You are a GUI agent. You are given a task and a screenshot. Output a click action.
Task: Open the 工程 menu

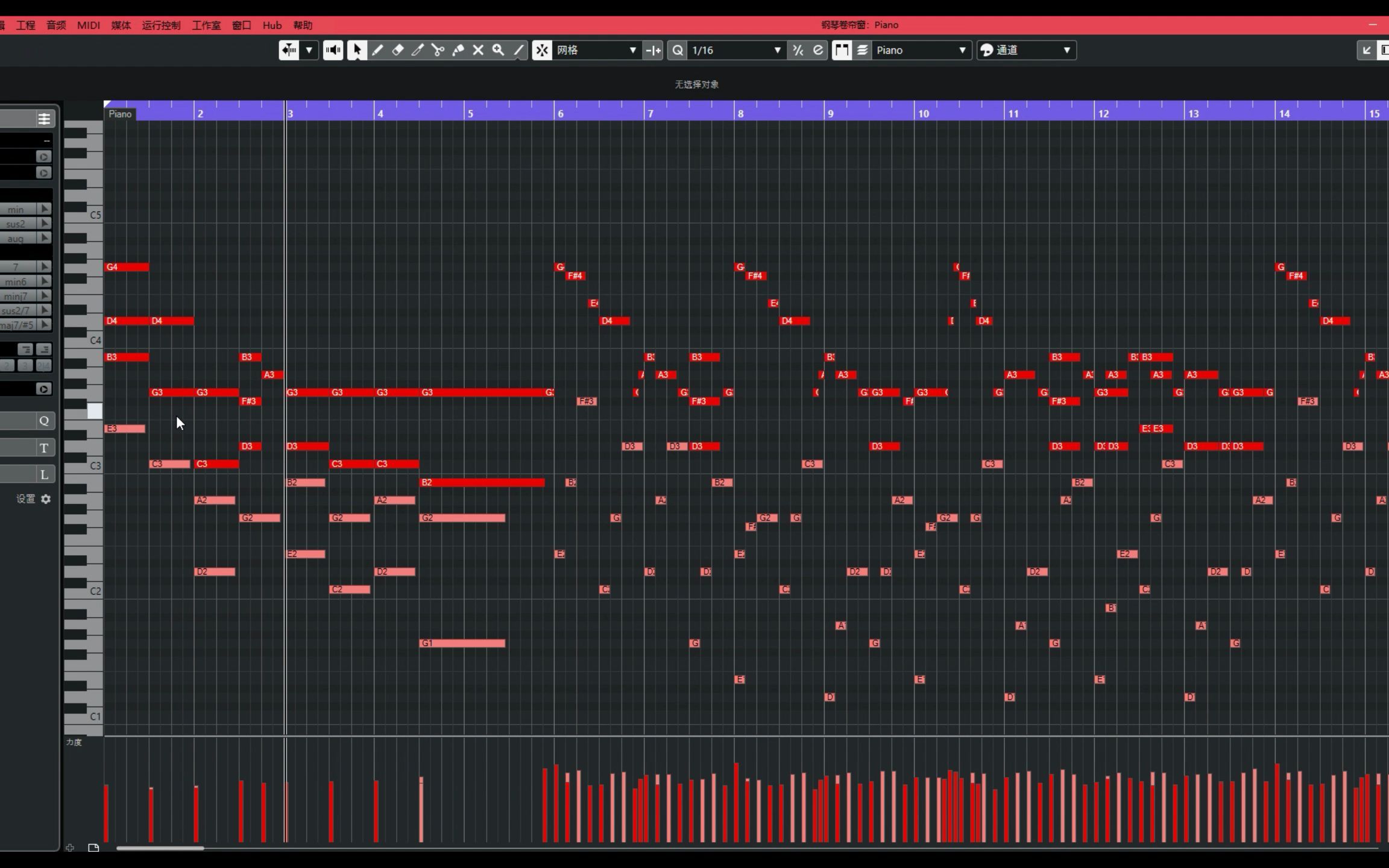tap(25, 25)
